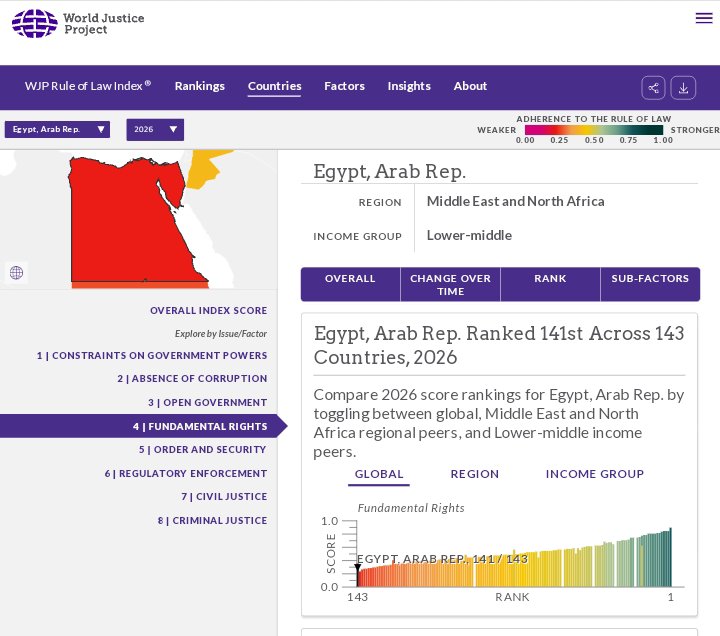Screen dimensions: 720x636
Task: Click the download icon button
Action: pyautogui.click(x=683, y=88)
